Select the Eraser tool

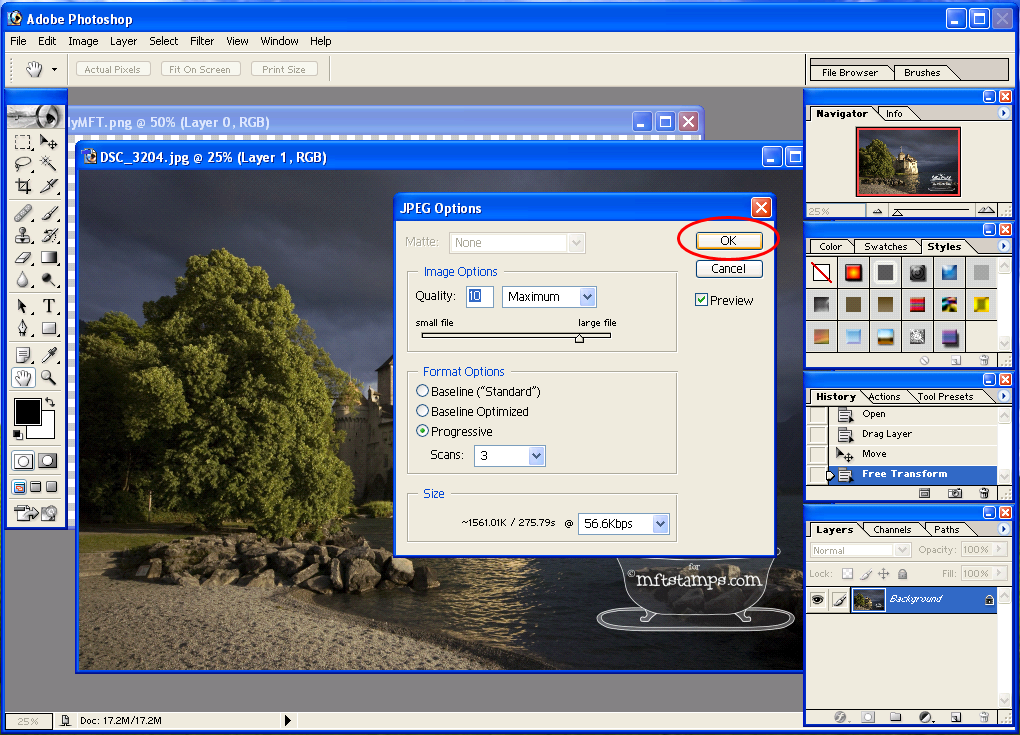tap(23, 258)
